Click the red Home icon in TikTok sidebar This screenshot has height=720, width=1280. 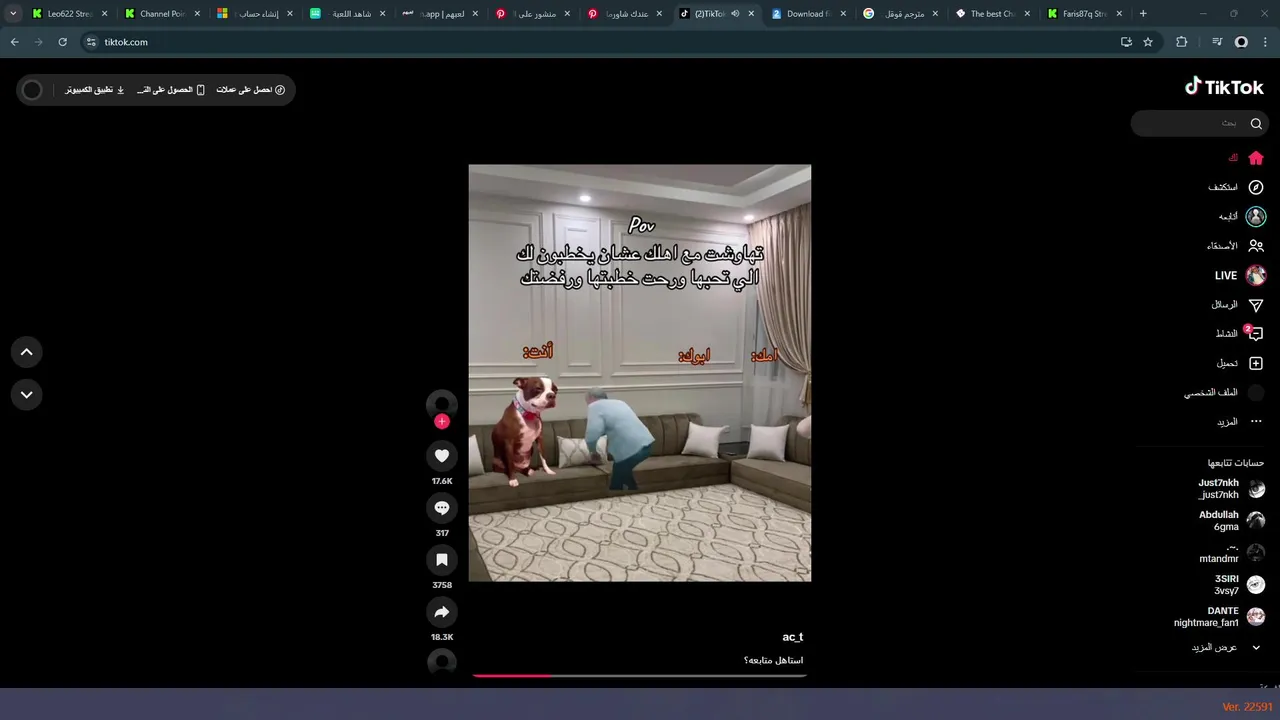coord(1256,158)
